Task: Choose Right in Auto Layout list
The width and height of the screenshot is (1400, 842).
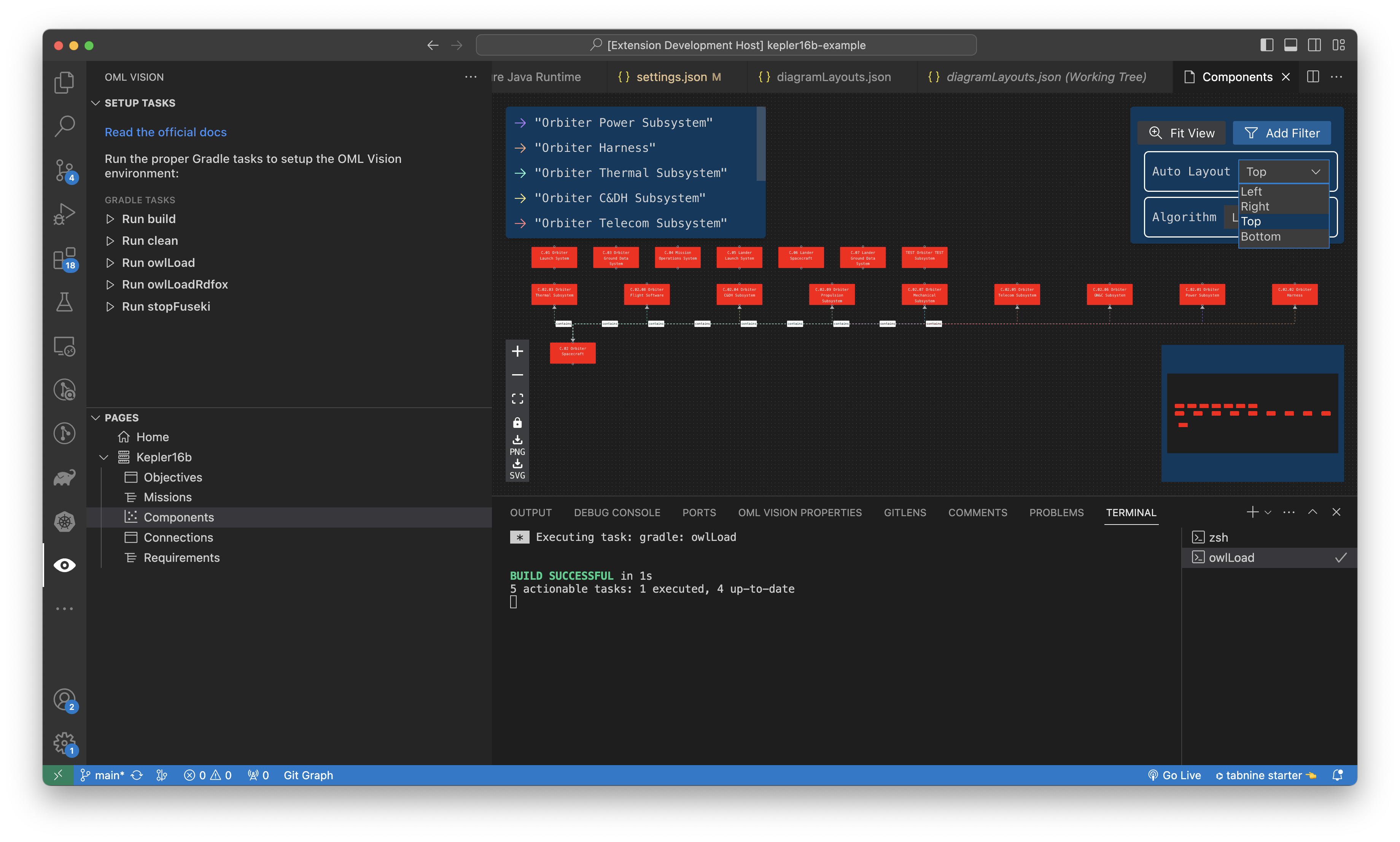Action: pos(1283,207)
